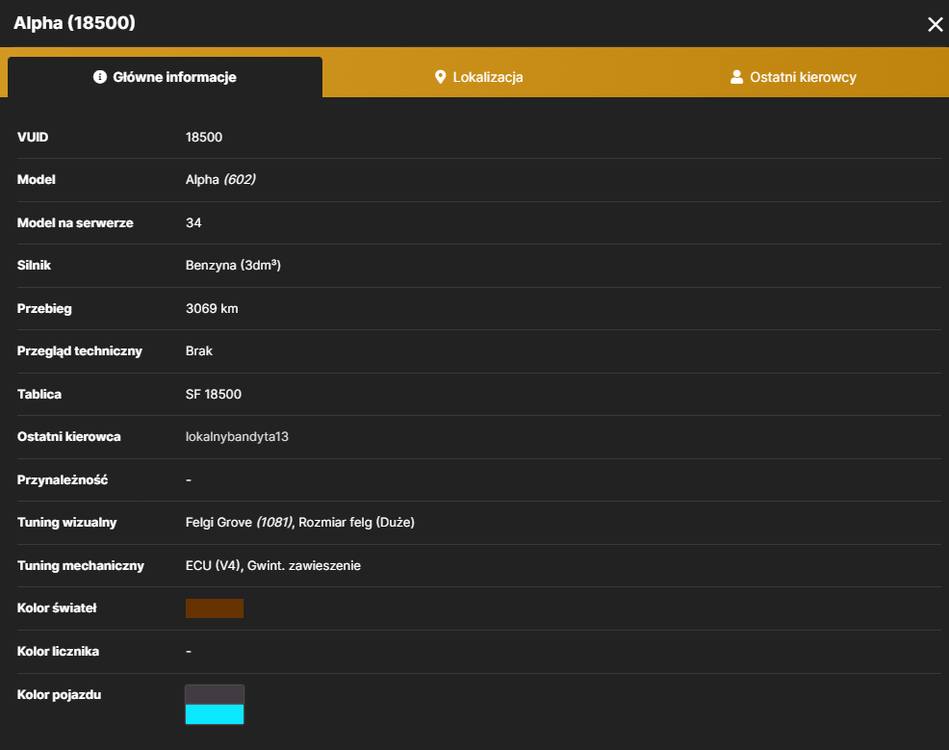Click the VUID row label

point(33,137)
